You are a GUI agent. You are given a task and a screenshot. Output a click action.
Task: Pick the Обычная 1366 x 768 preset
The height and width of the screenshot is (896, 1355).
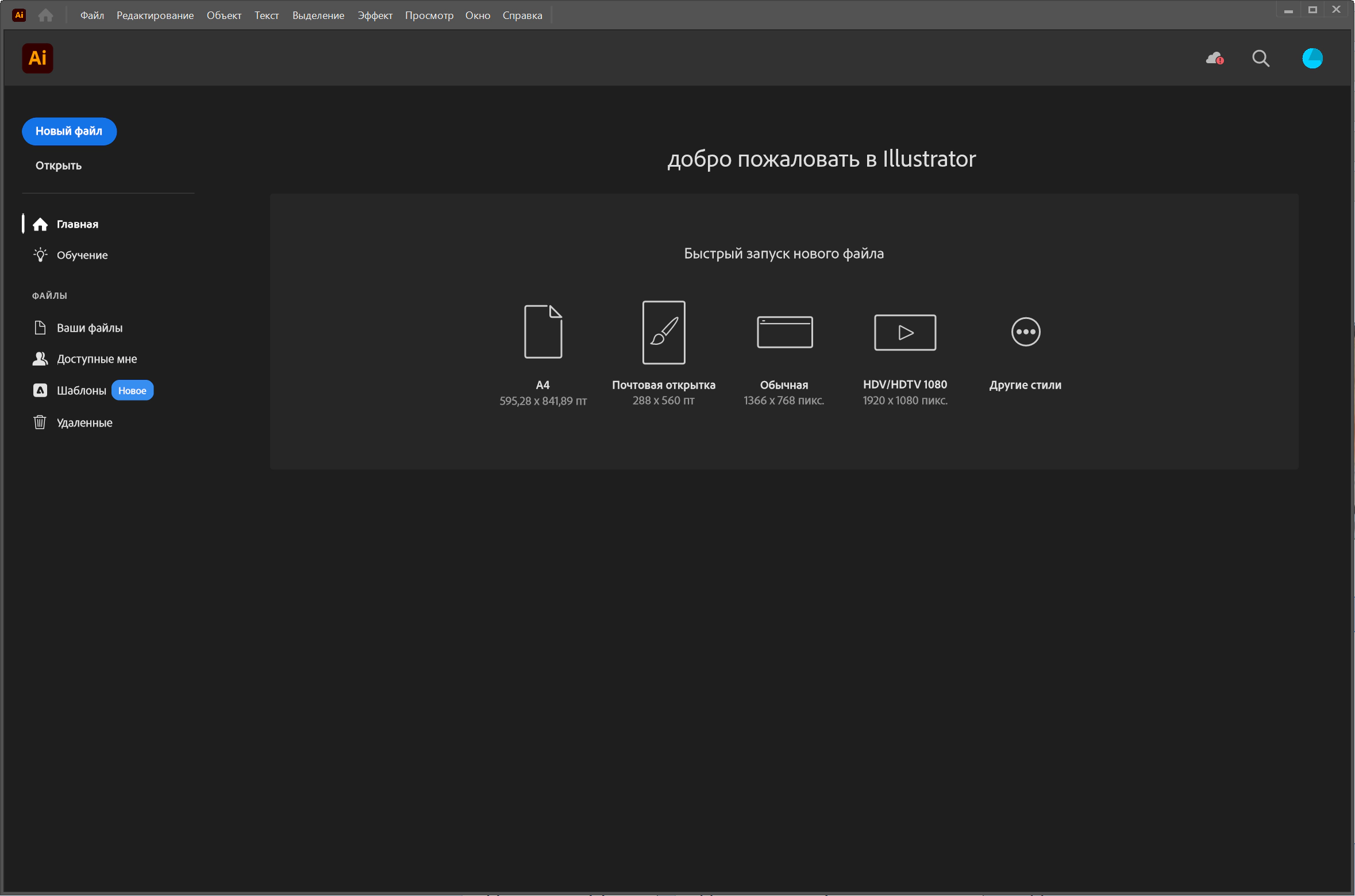click(784, 332)
